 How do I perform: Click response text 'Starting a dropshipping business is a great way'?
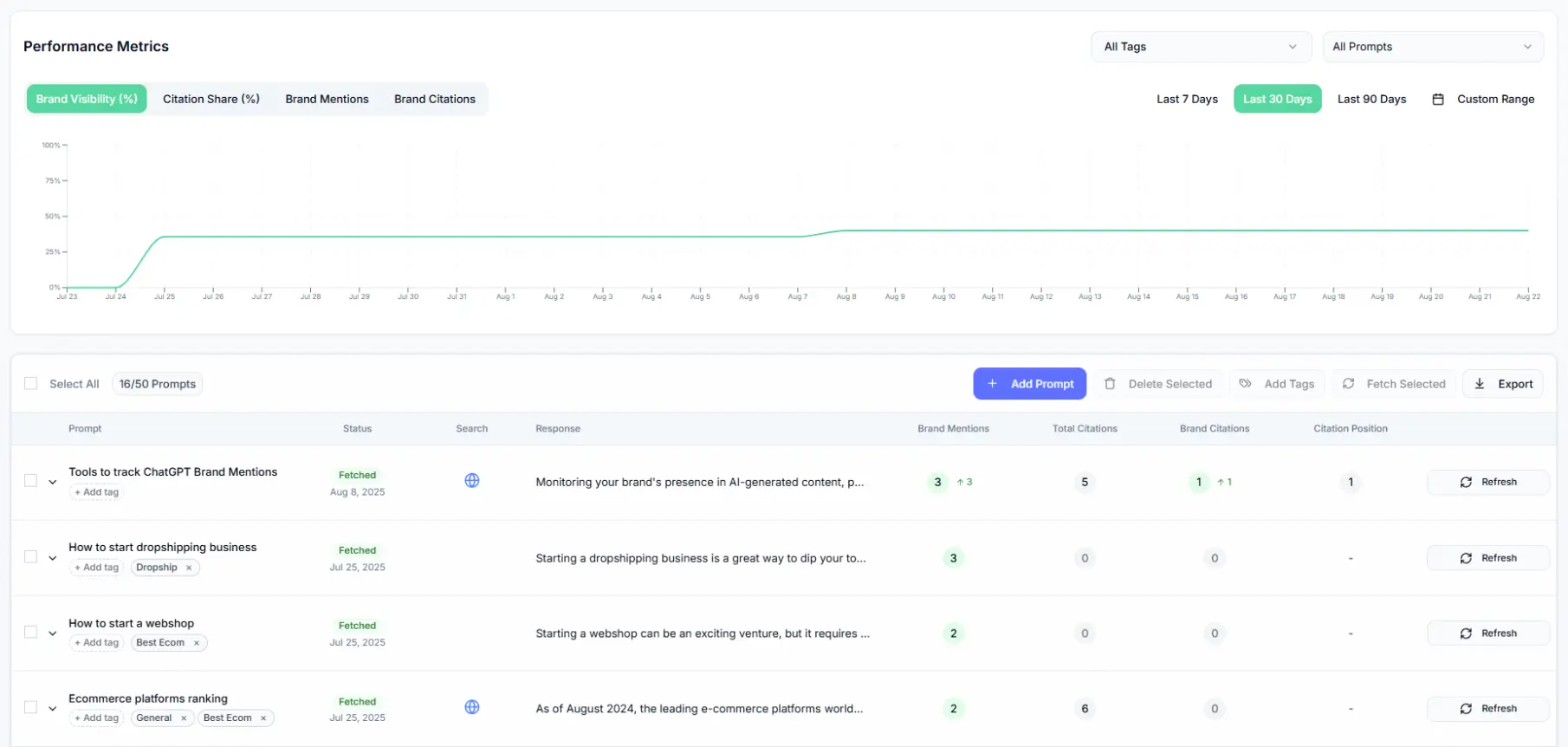tap(701, 559)
